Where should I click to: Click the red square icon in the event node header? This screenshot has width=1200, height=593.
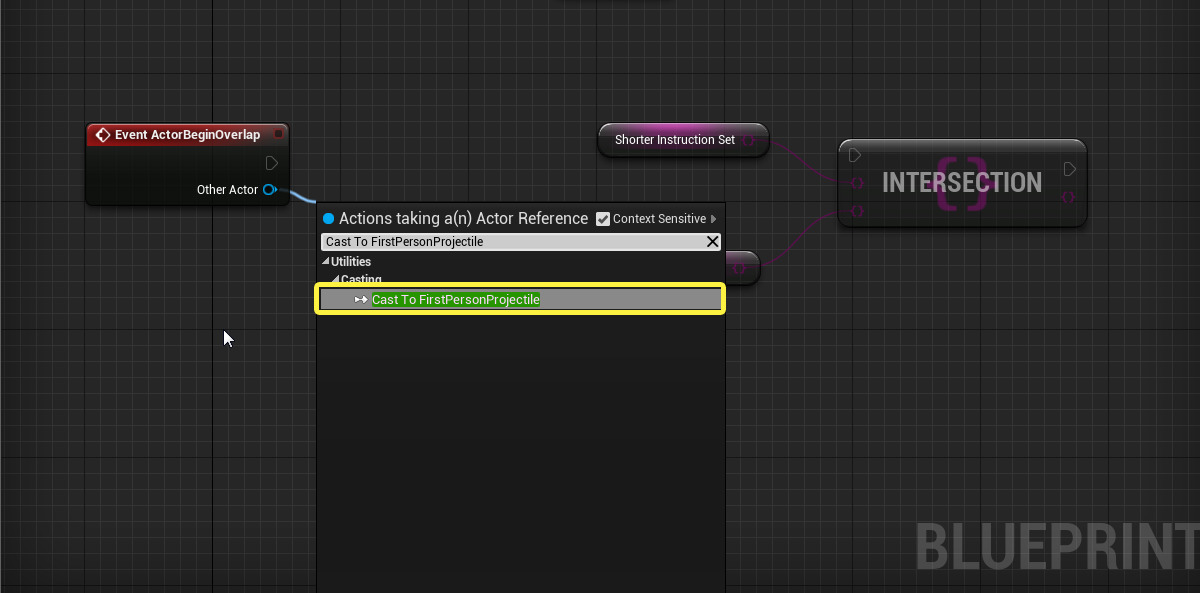click(277, 133)
